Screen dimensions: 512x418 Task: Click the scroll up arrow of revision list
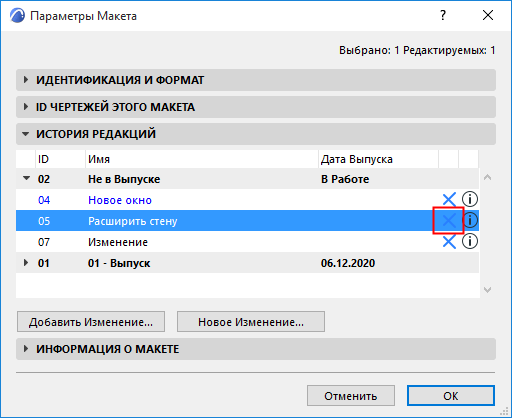tap(488, 177)
